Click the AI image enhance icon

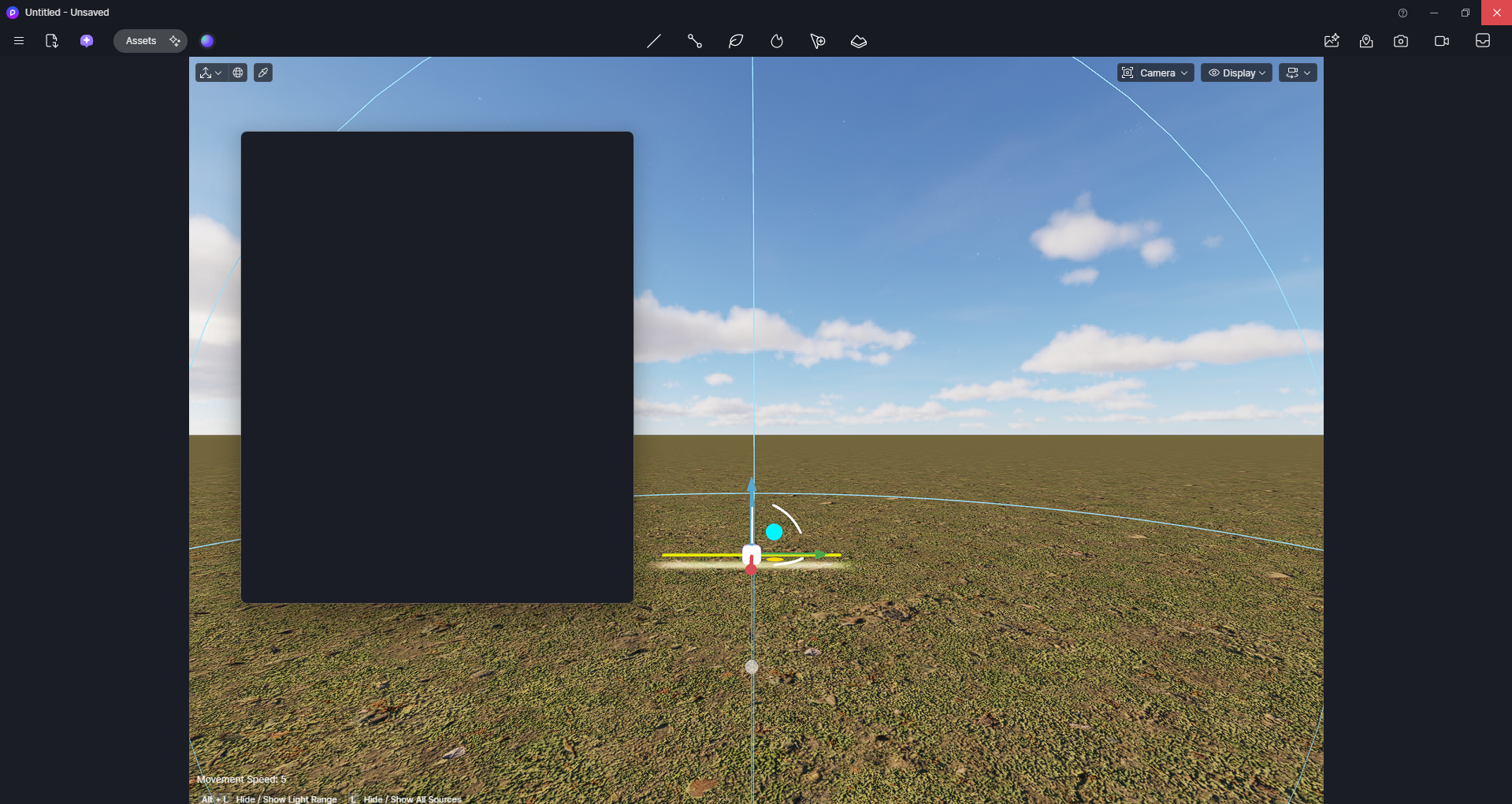click(x=1332, y=41)
